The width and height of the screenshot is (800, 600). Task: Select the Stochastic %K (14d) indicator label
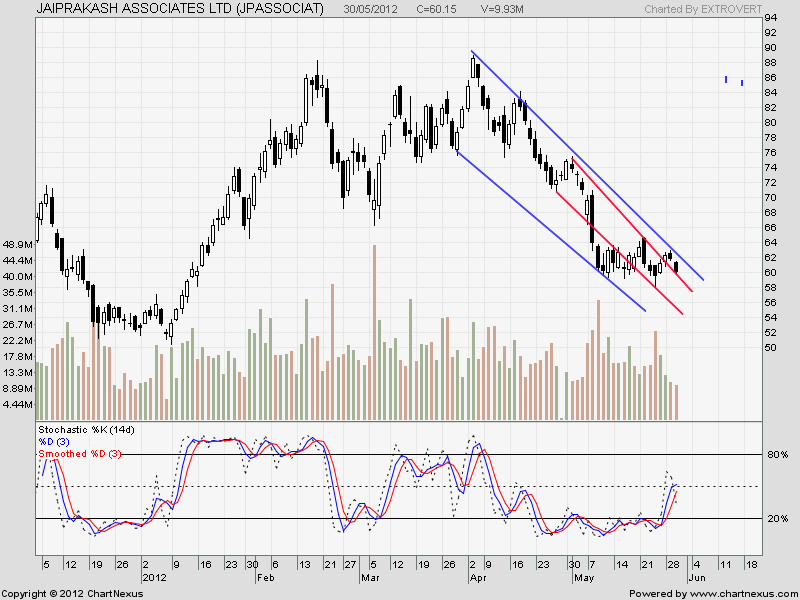[x=85, y=430]
